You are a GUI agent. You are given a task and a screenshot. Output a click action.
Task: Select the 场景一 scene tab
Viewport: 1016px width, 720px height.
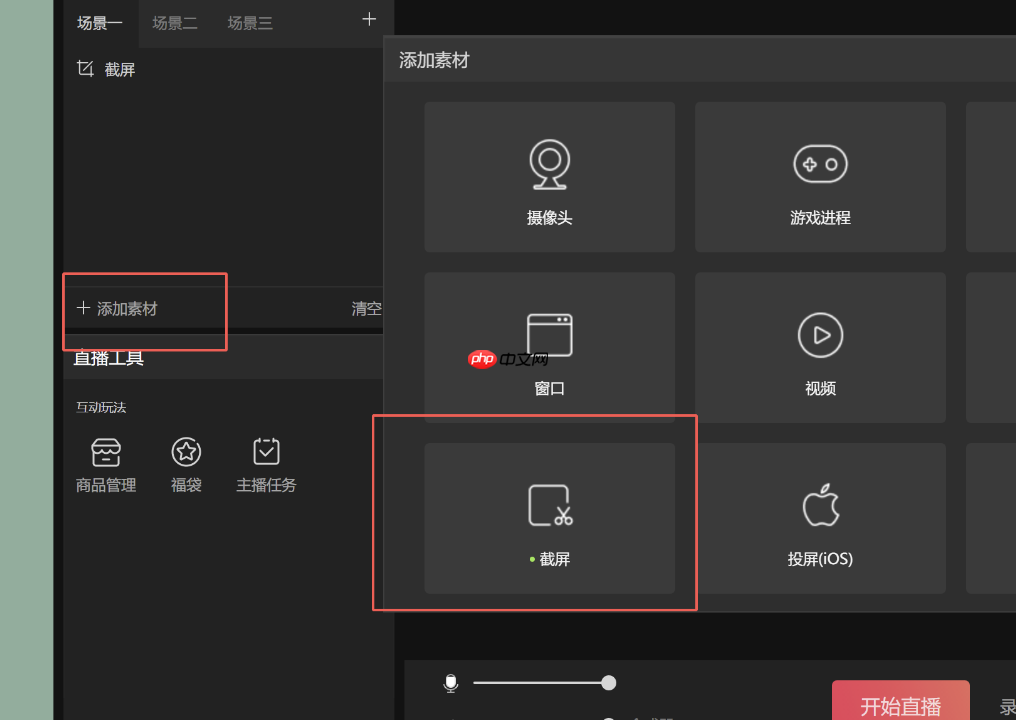pyautogui.click(x=99, y=22)
